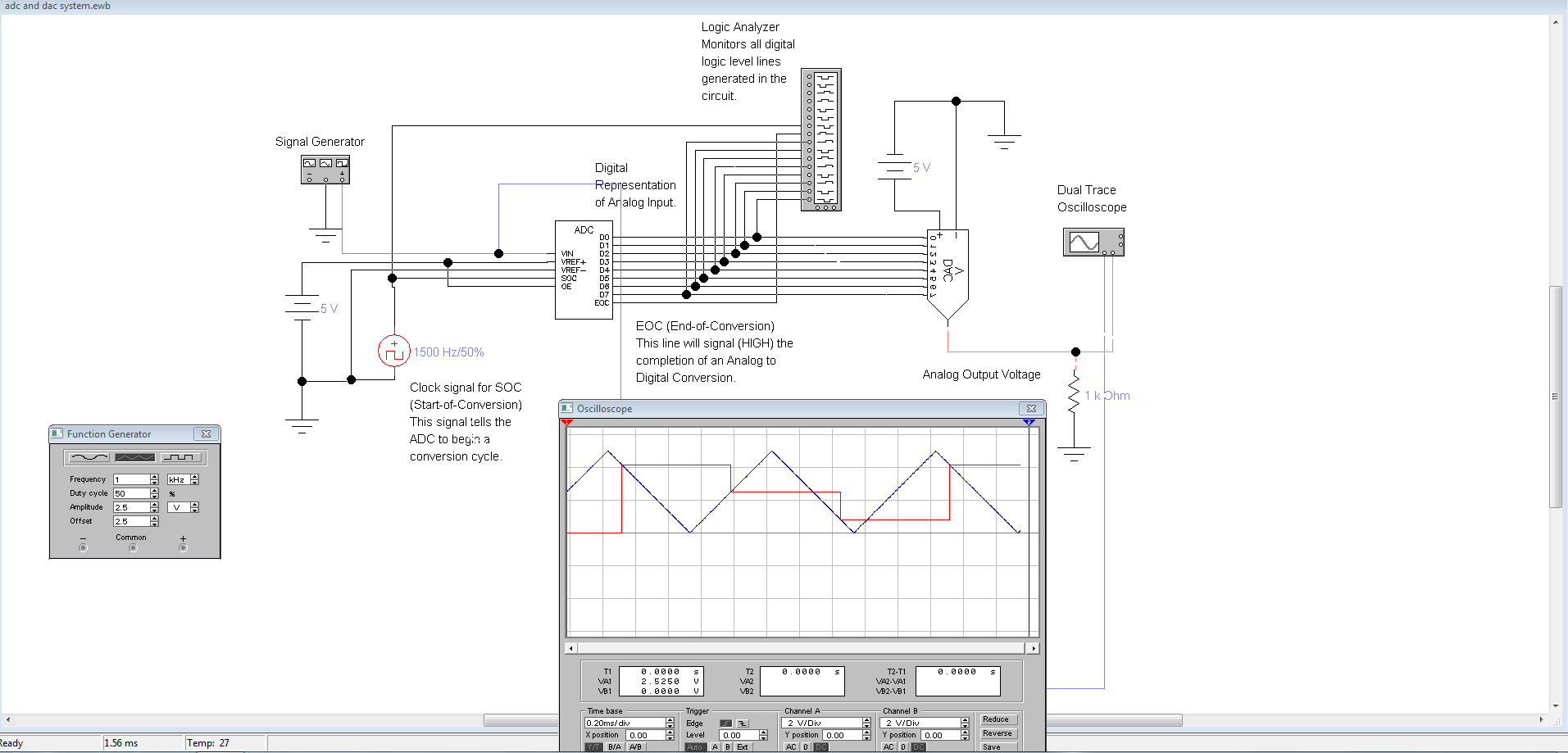
Task: Switch oscilloscope to B/A mode
Action: point(615,746)
